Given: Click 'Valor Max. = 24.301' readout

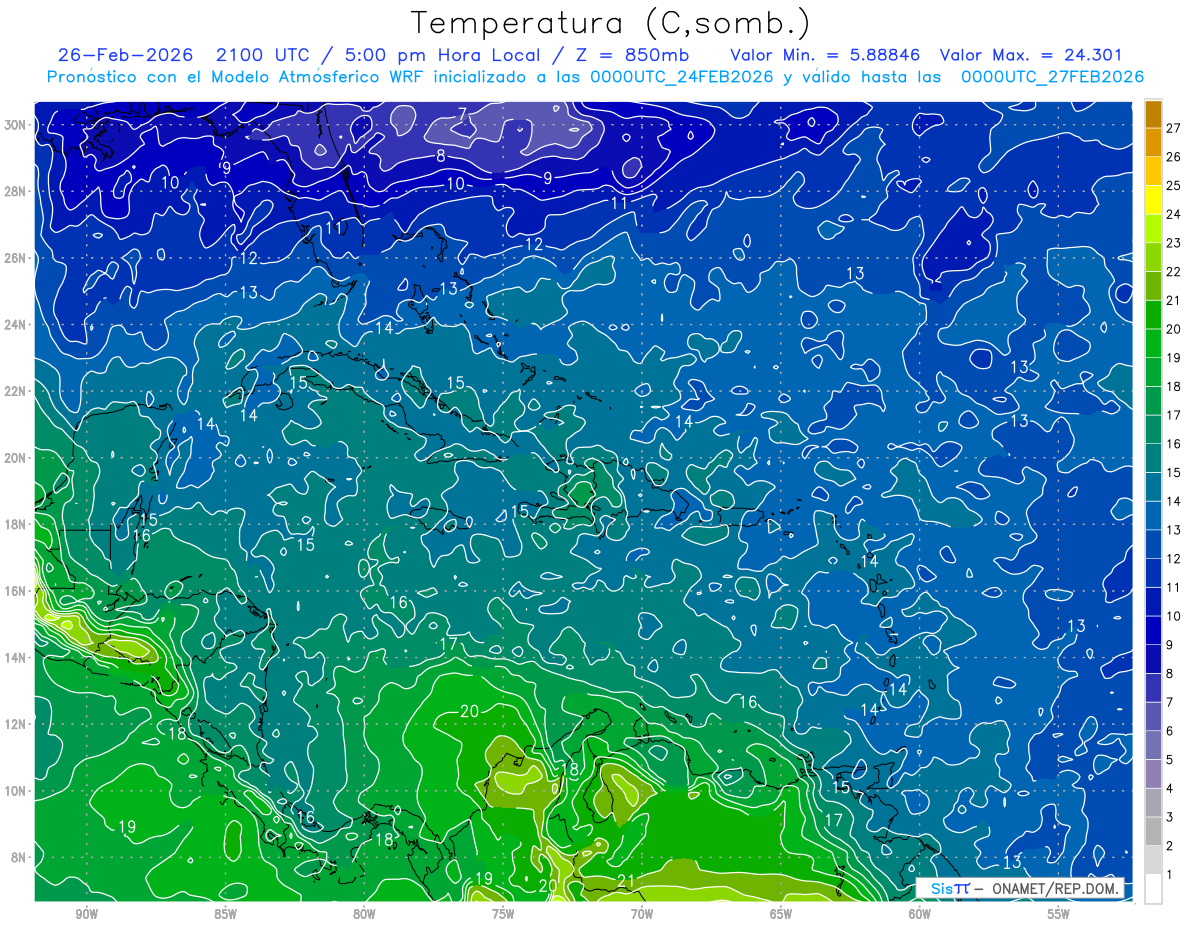Looking at the screenshot, I should pos(1032,55).
